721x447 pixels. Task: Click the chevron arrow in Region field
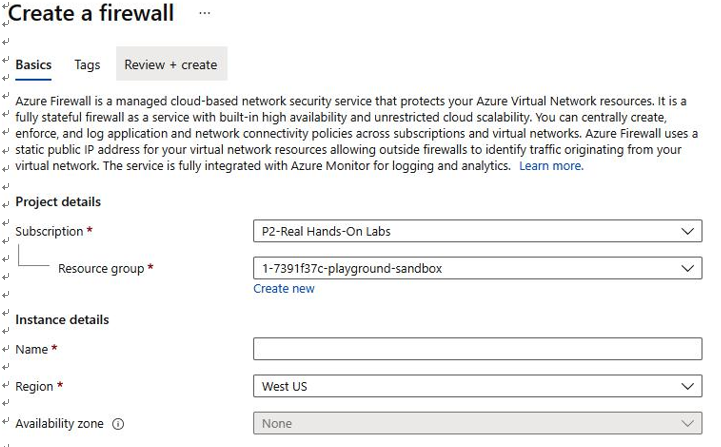point(687,386)
